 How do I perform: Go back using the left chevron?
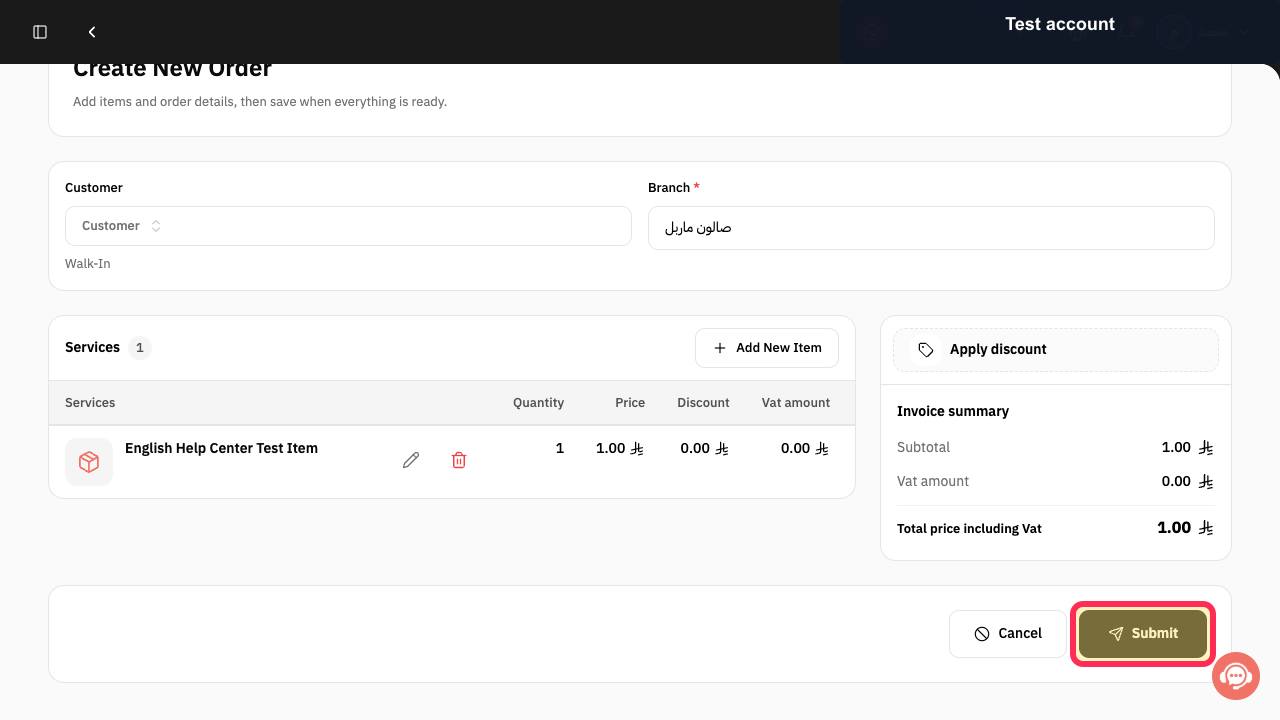pyautogui.click(x=92, y=32)
